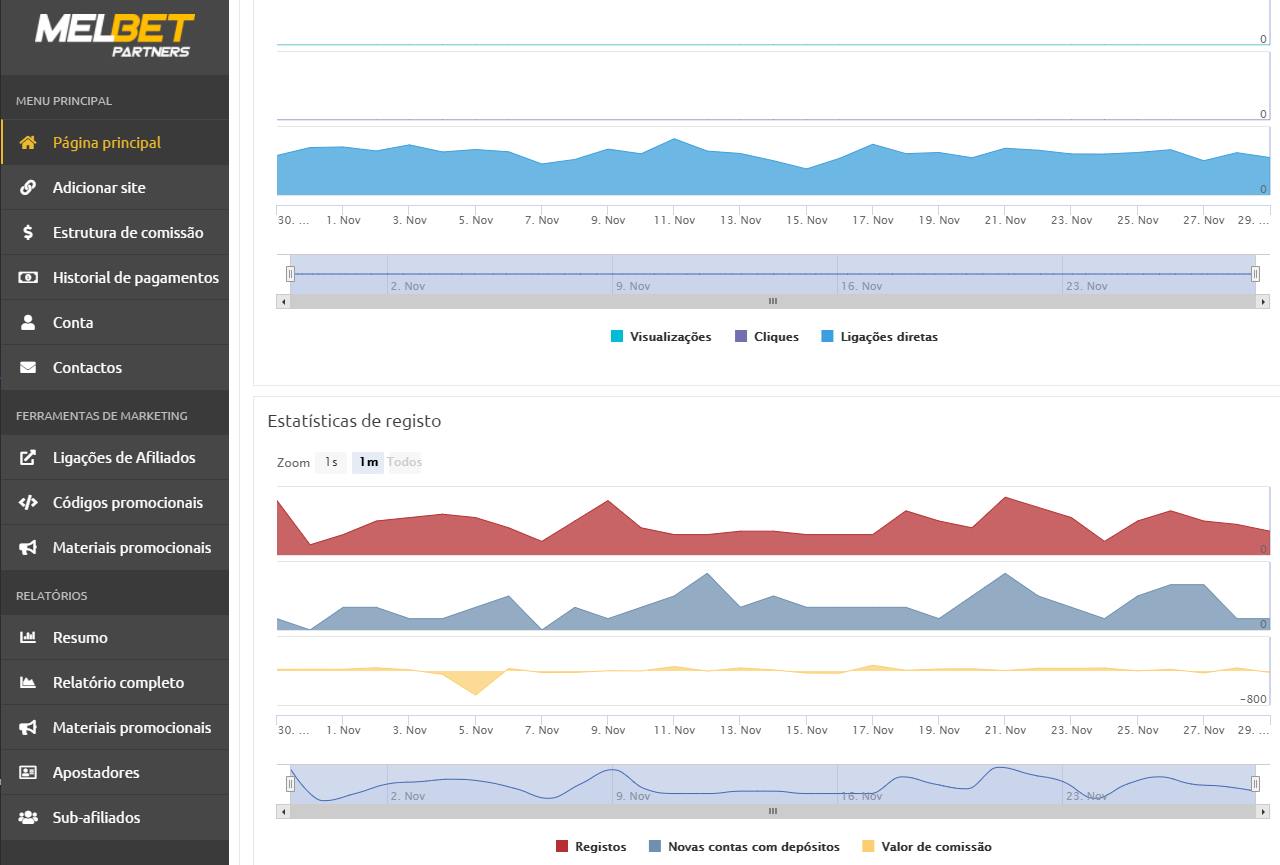
Task: Hide the Registos series in the legend
Action: 591,846
